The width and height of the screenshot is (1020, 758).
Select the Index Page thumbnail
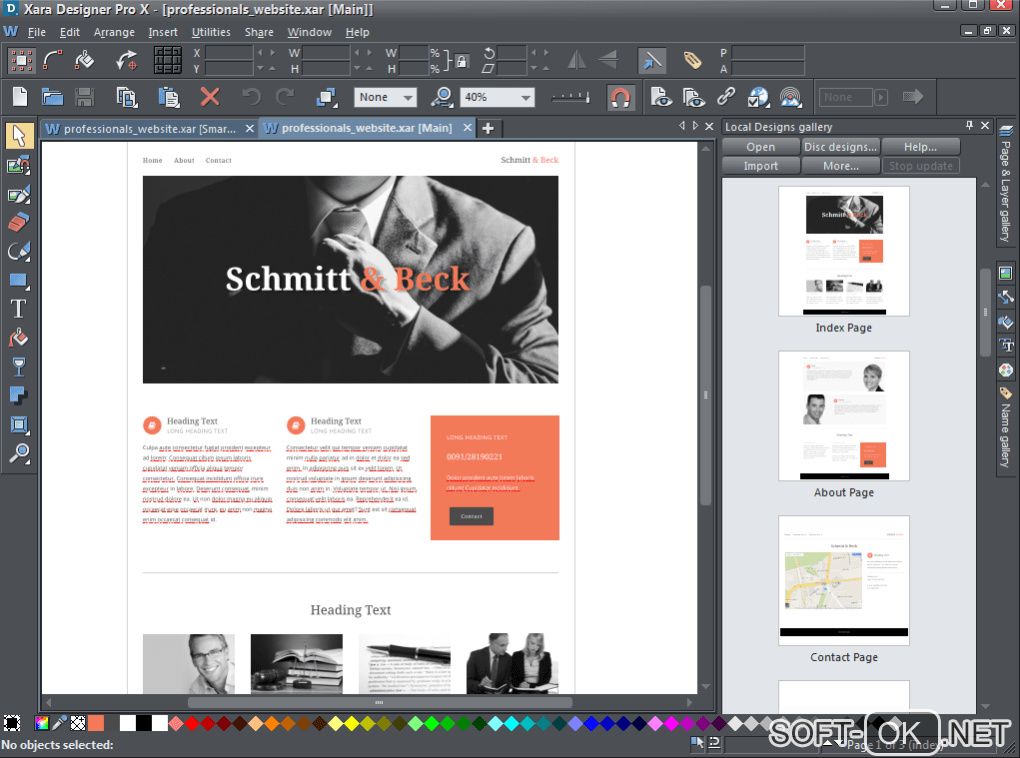click(x=844, y=251)
